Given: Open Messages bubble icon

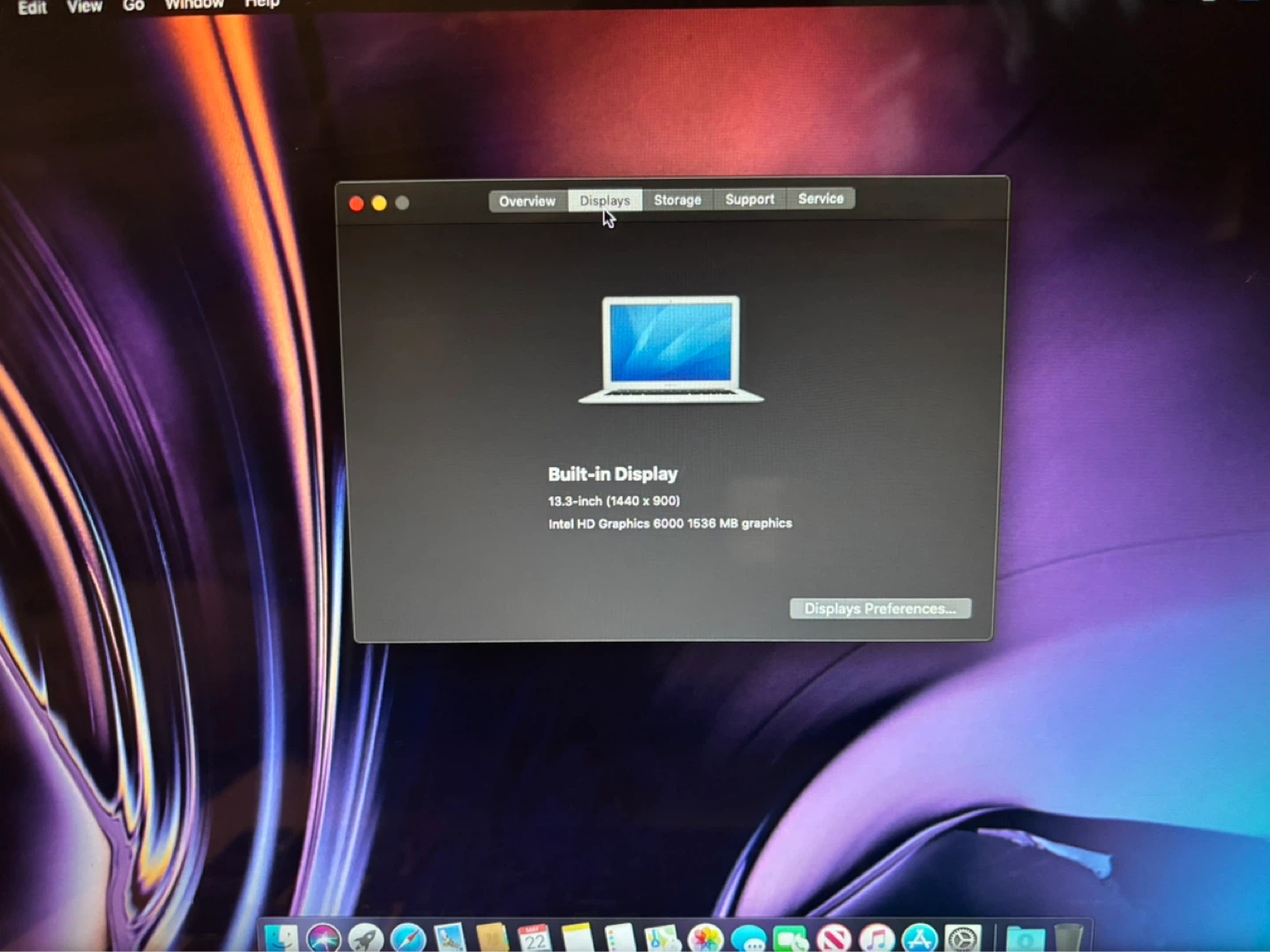Looking at the screenshot, I should (x=748, y=938).
